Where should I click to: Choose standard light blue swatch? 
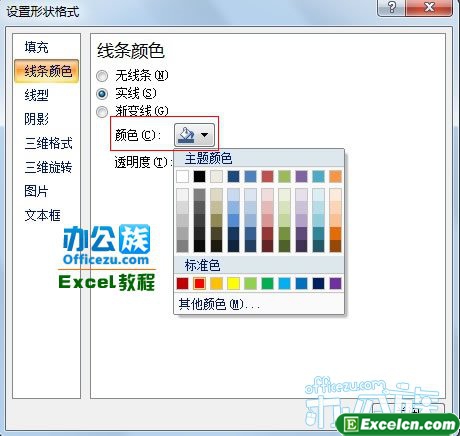[284, 283]
